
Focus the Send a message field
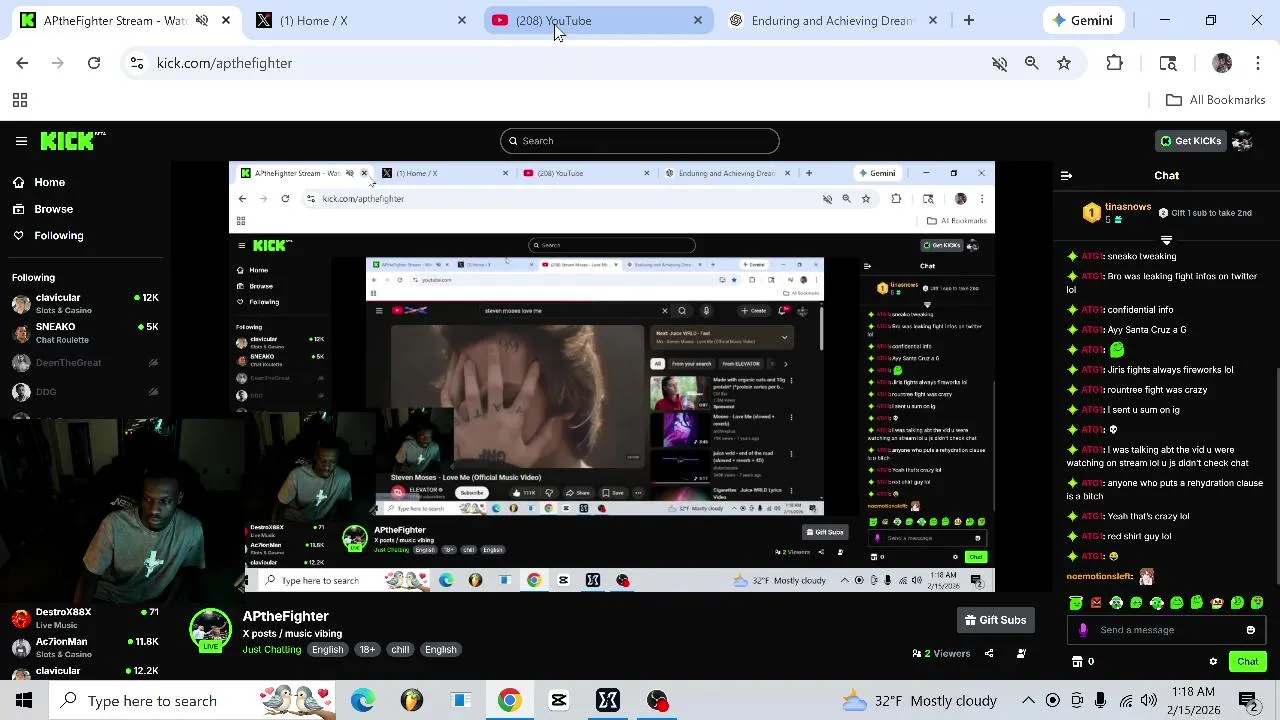pos(1166,630)
